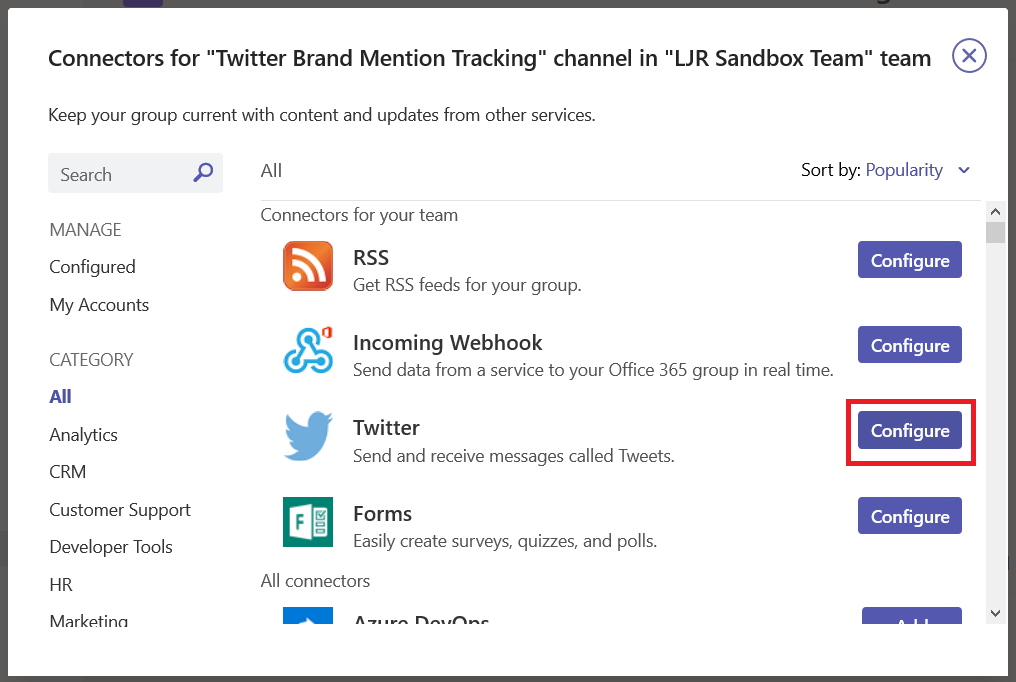Configure the RSS connector
Viewport: 1016px width, 682px height.
[x=910, y=260]
